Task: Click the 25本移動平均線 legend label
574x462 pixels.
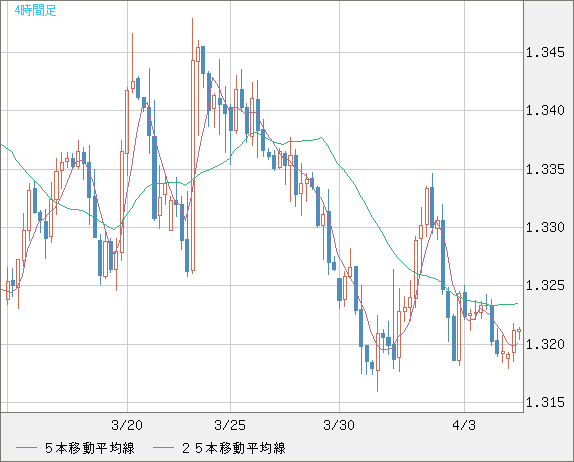Action: 234,448
